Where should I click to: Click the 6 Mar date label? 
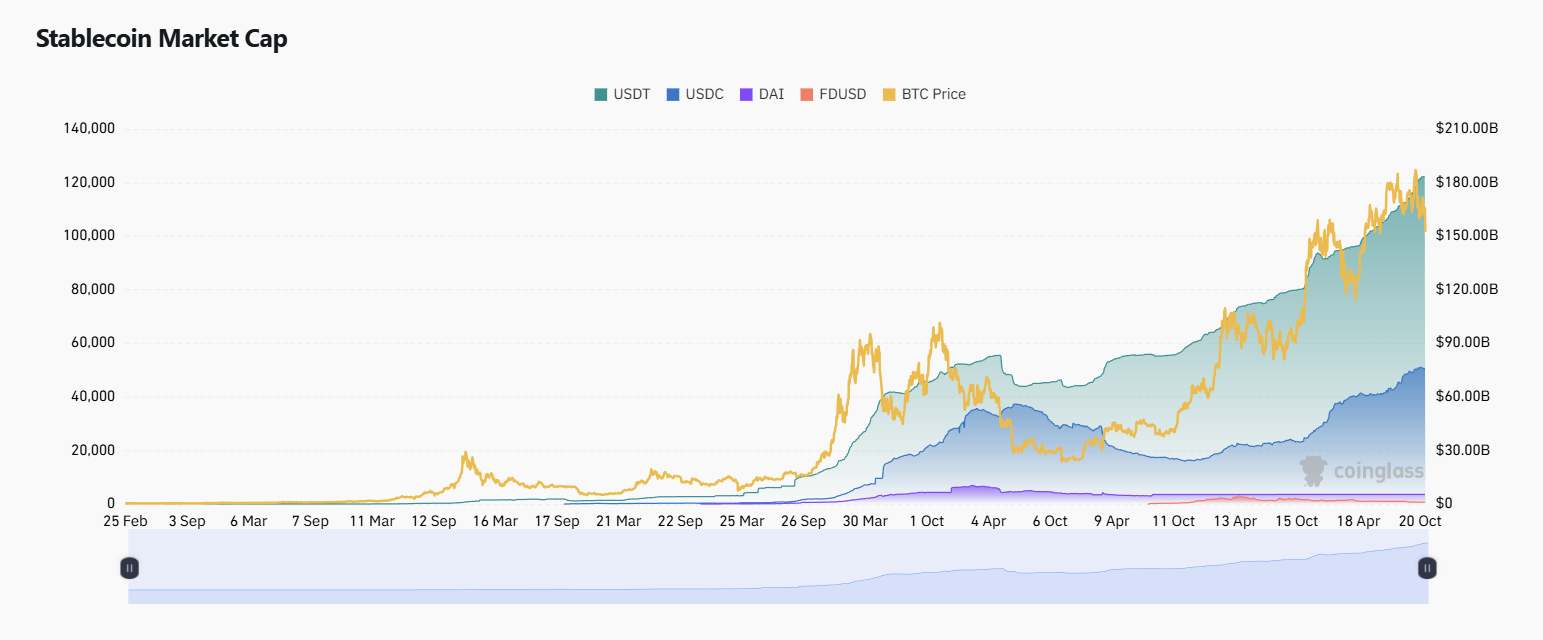[x=248, y=521]
